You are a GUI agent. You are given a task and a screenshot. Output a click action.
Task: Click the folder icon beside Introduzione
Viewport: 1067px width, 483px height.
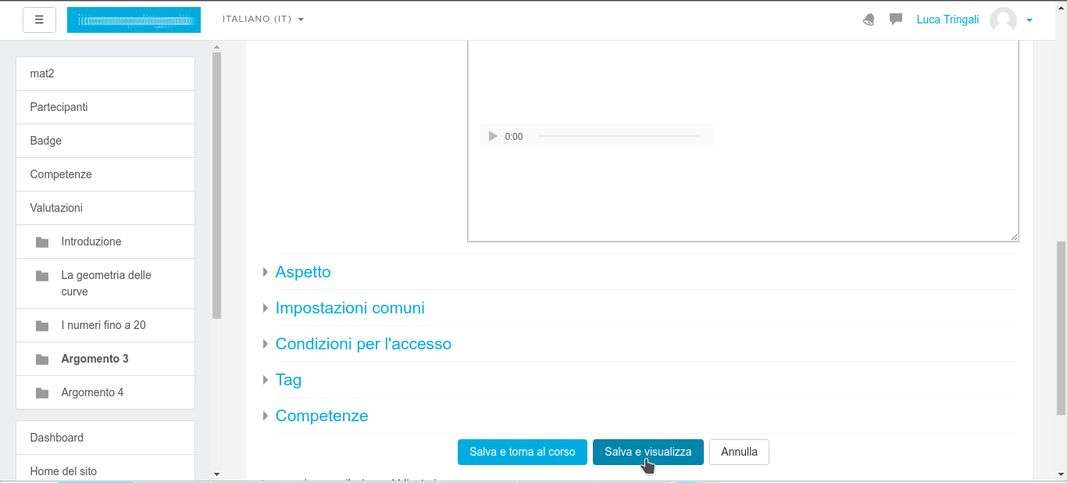42,242
